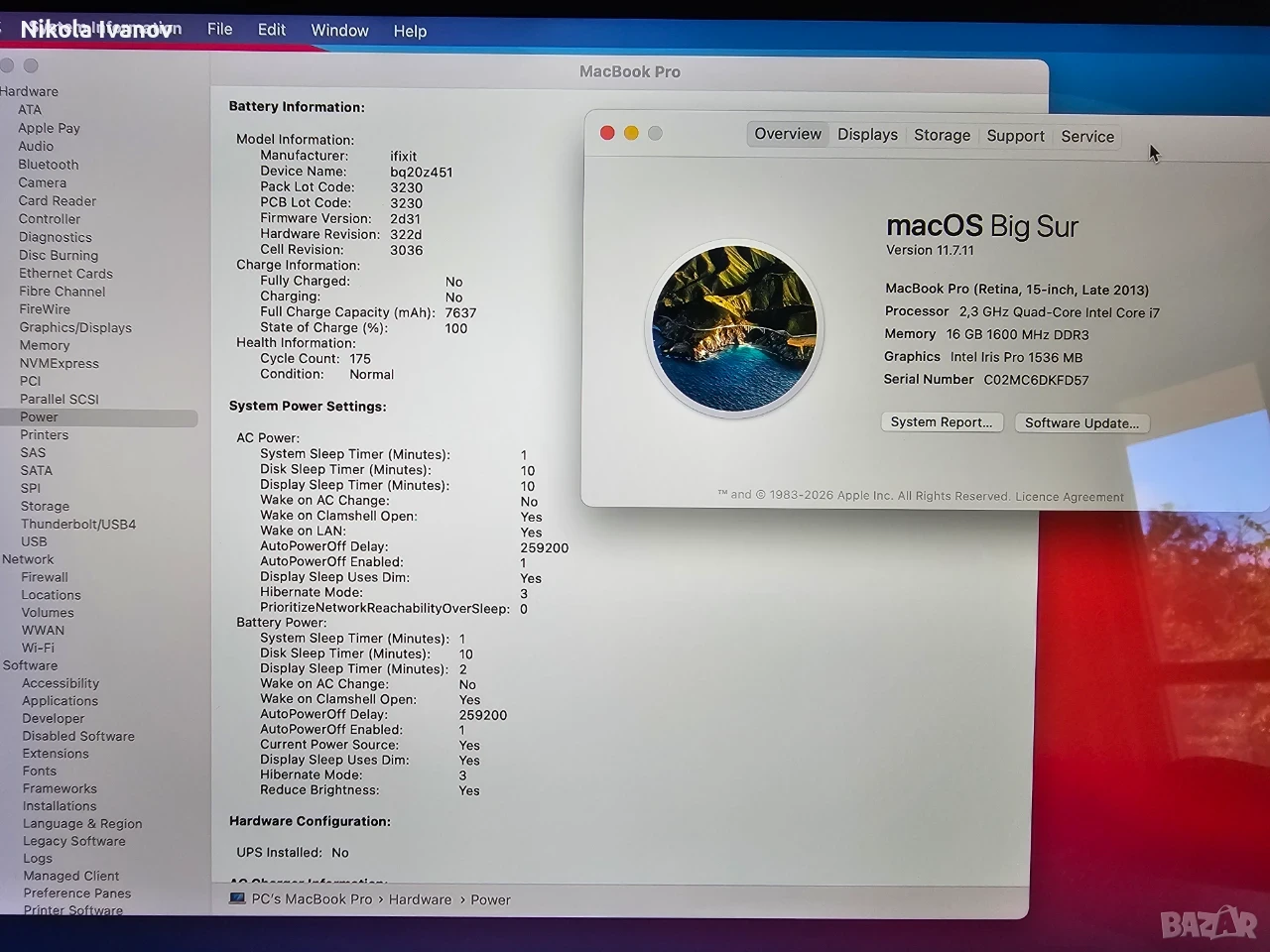
Task: Select Accessibility in the sidebar
Action: pyautogui.click(x=61, y=683)
